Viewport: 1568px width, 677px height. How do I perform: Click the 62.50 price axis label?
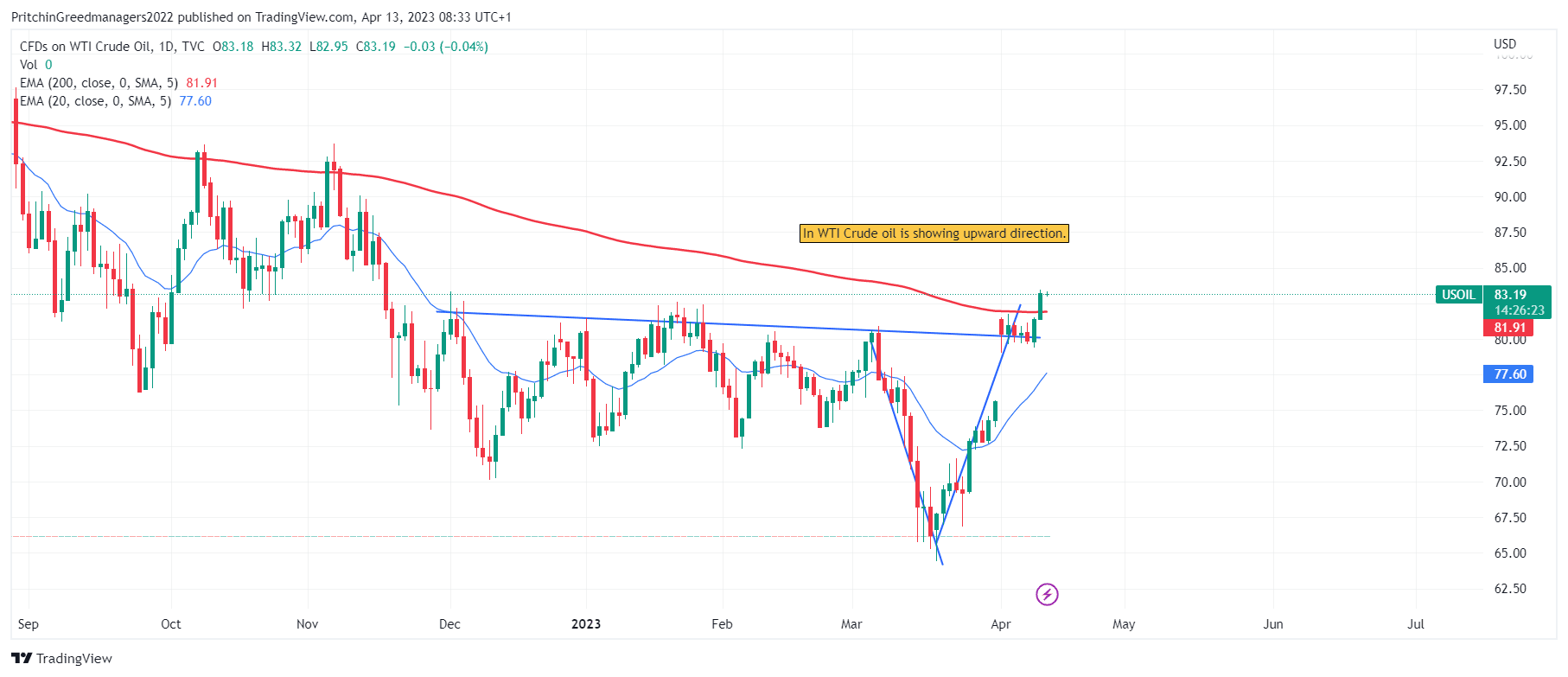point(1510,589)
